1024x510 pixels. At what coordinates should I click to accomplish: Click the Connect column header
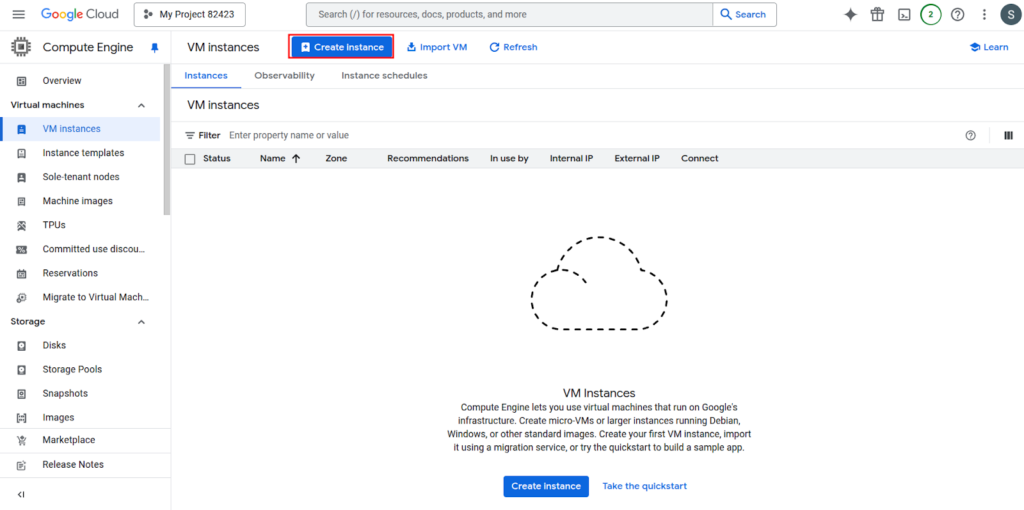[699, 159]
